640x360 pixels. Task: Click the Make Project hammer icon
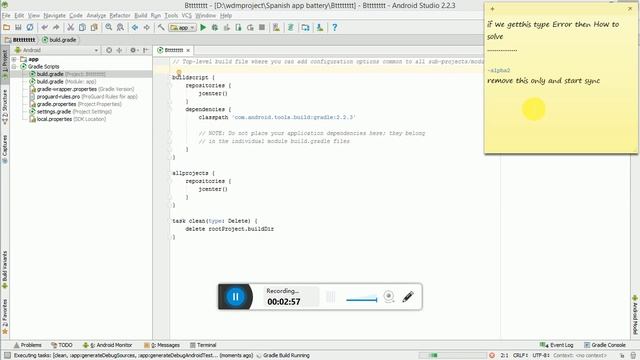point(161,27)
